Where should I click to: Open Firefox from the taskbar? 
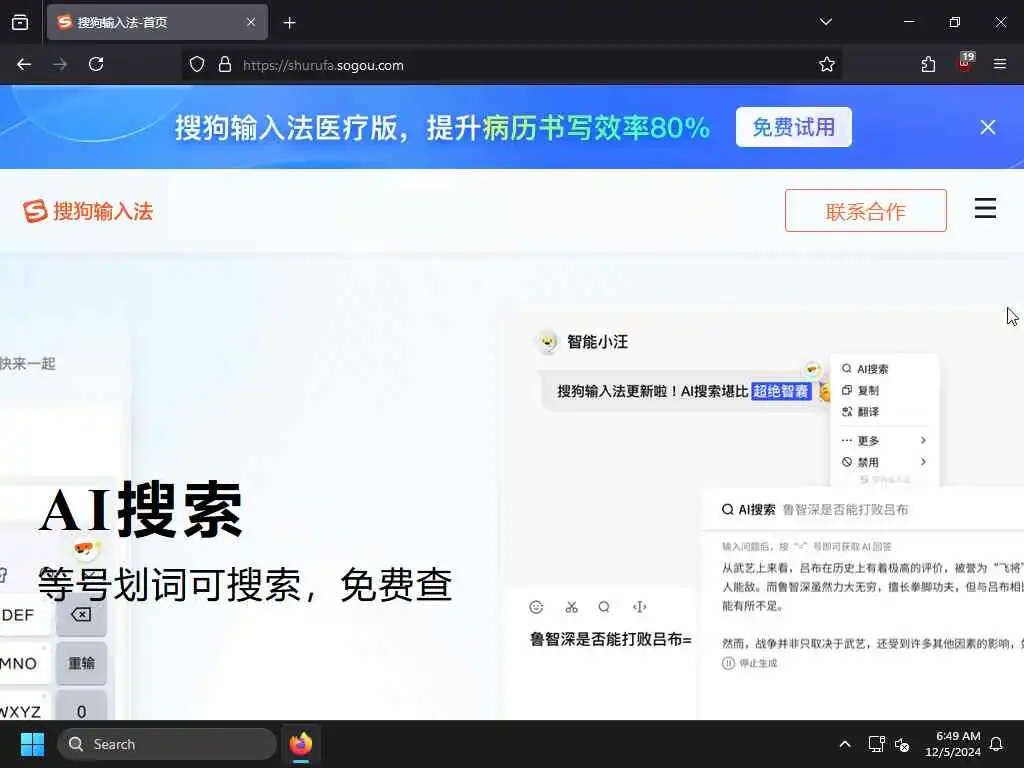[x=301, y=744]
